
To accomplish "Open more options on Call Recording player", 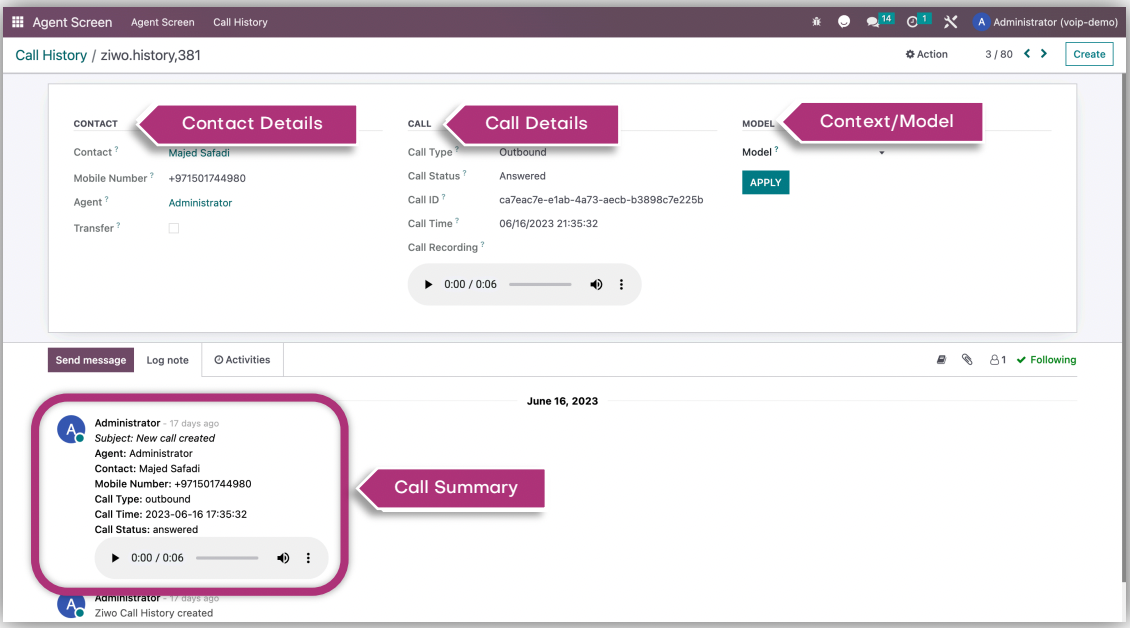I will pos(621,284).
